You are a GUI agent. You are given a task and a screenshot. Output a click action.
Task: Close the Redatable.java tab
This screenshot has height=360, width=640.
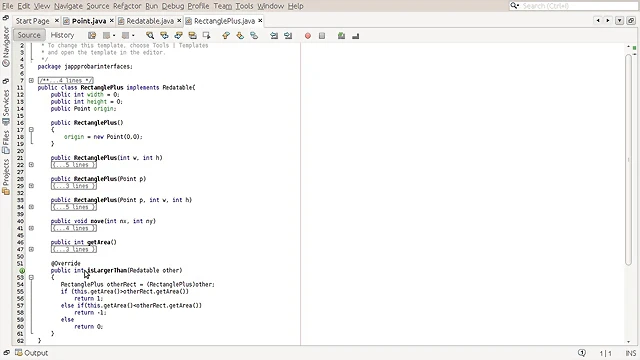click(x=179, y=20)
